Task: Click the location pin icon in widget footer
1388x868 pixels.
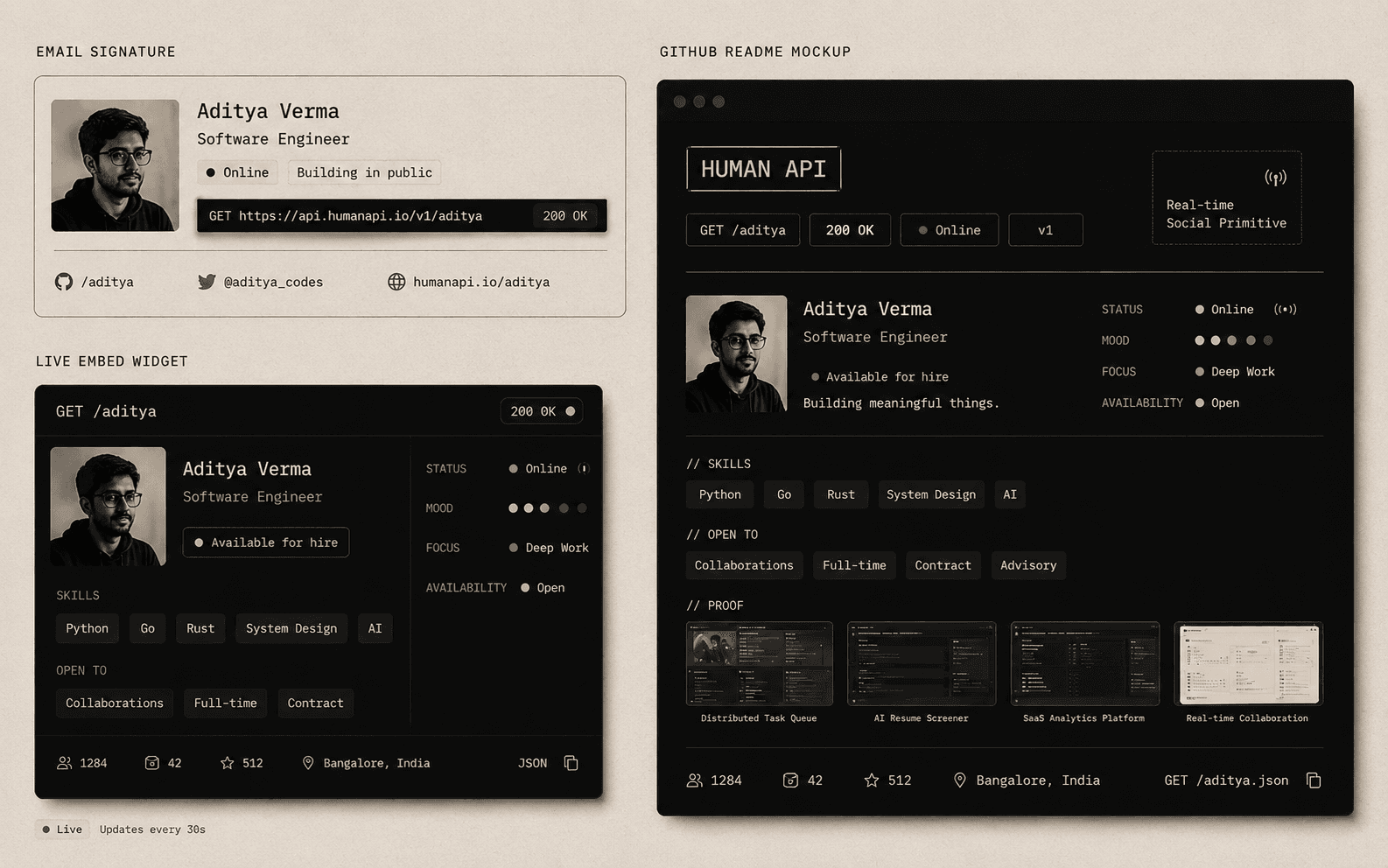Action: tap(308, 763)
